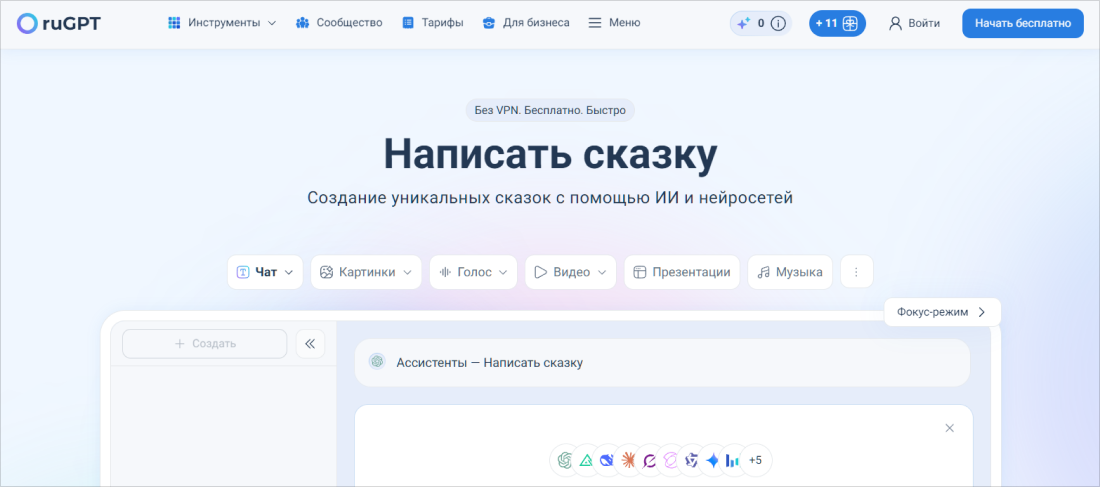Image resolution: width=1100 pixels, height=487 pixels.
Task: Enable Фокус-режим
Action: pyautogui.click(x=941, y=312)
